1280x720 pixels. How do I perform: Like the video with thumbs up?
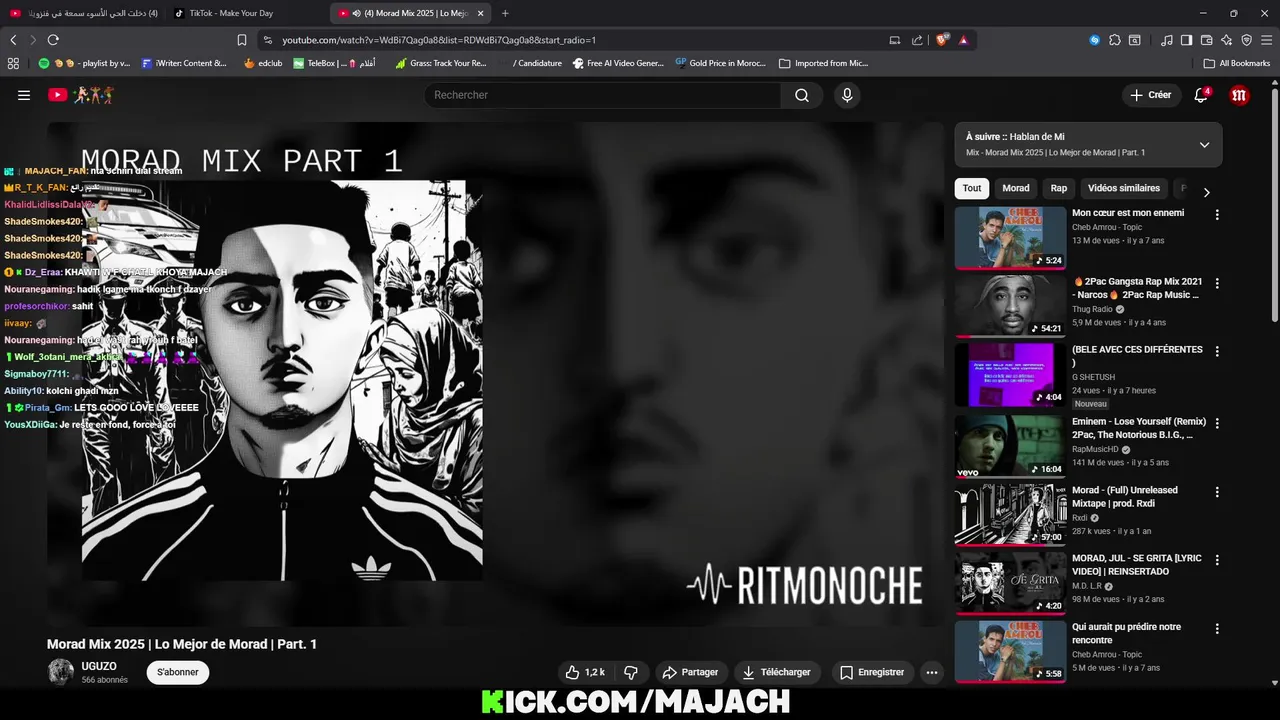tap(586, 672)
